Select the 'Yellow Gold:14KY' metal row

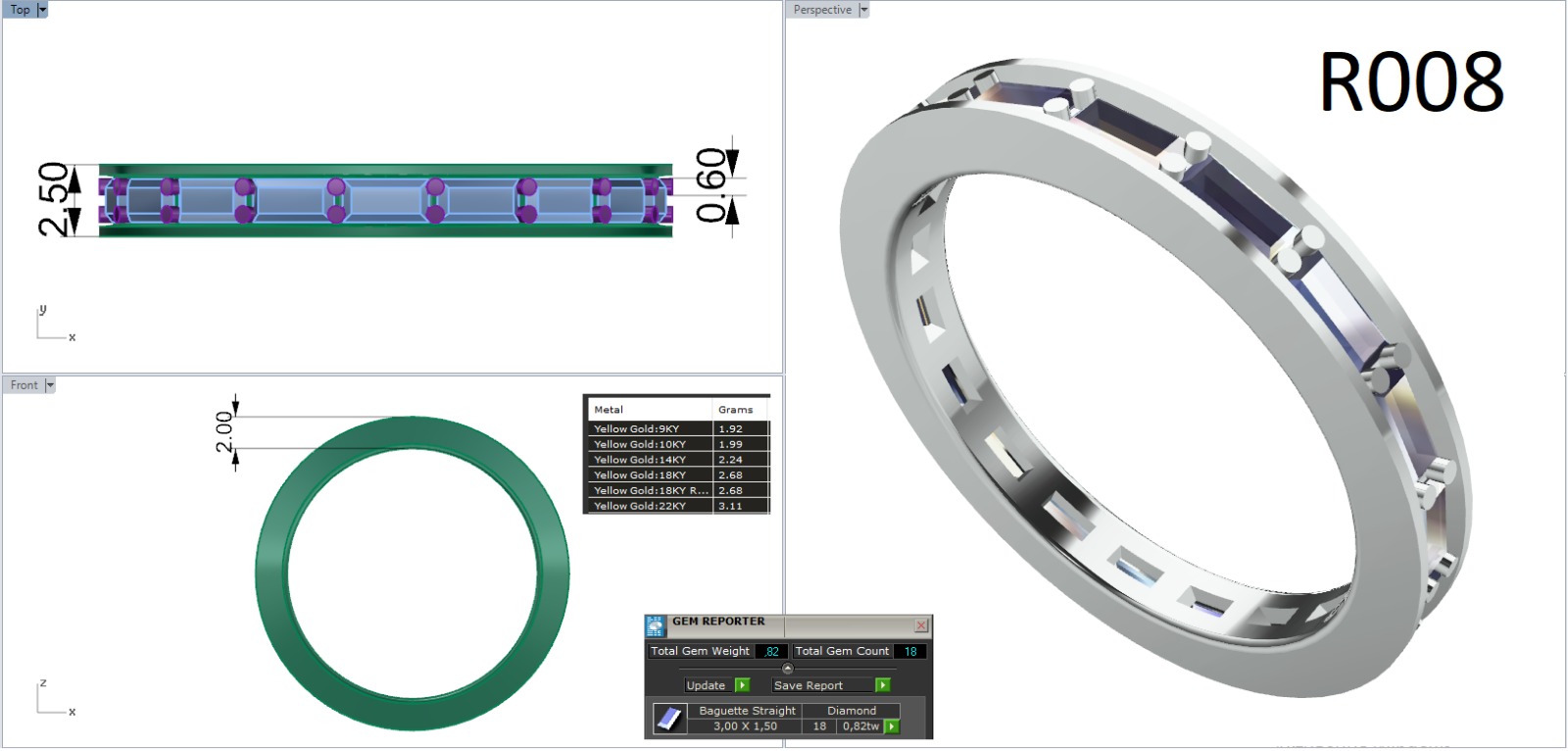[678, 460]
